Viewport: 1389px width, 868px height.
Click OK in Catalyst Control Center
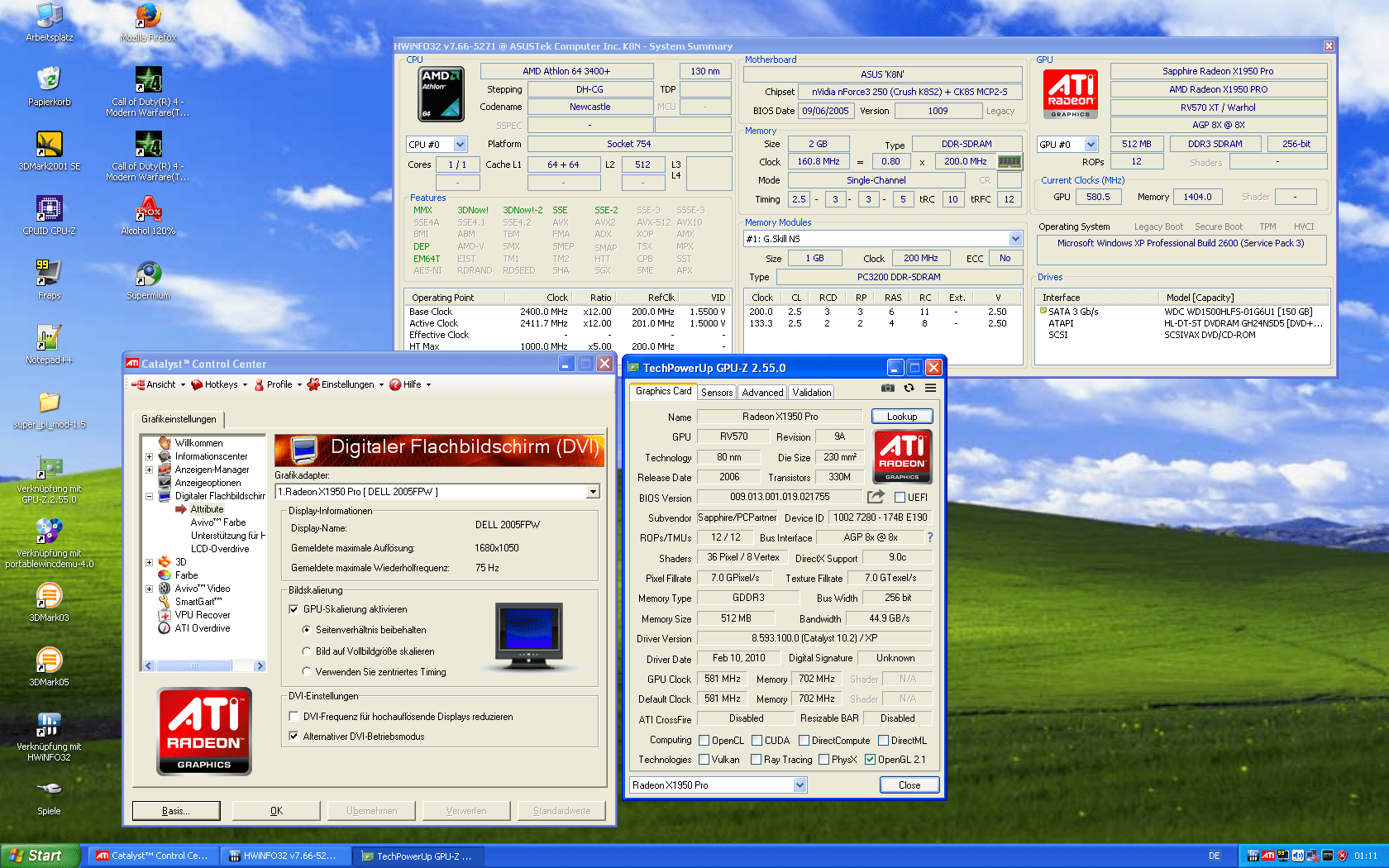tap(277, 811)
